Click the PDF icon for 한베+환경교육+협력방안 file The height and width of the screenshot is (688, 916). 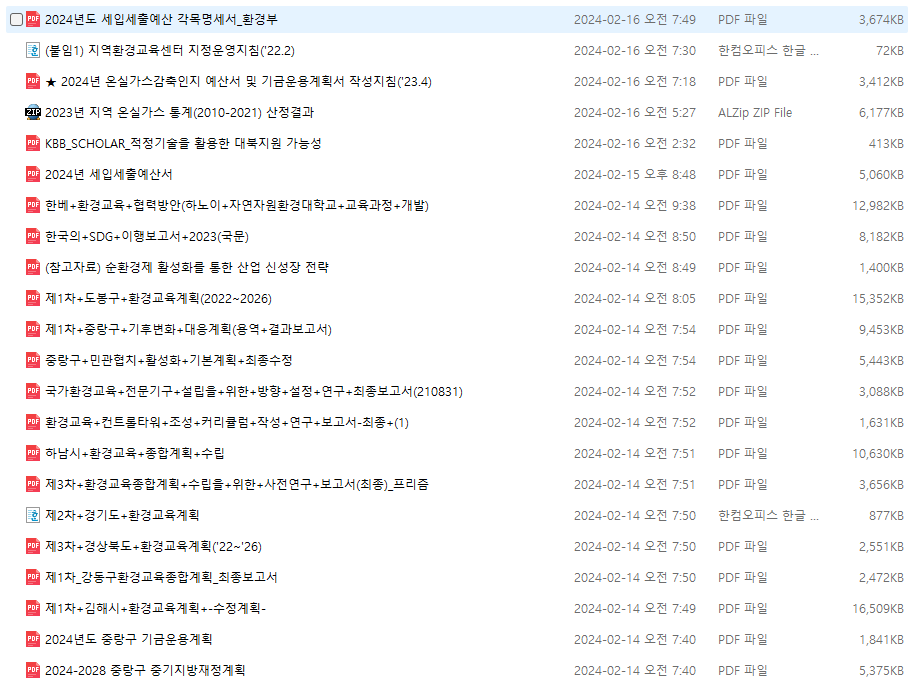(31, 204)
